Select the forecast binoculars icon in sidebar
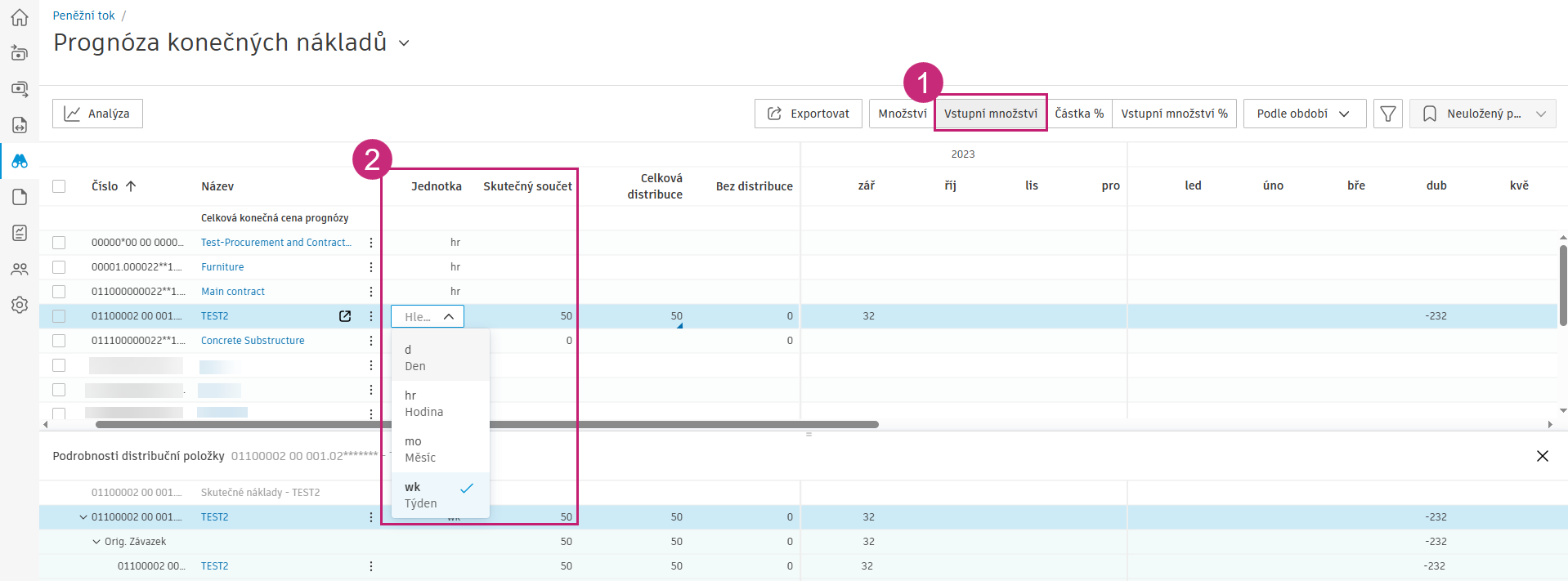 click(x=20, y=161)
